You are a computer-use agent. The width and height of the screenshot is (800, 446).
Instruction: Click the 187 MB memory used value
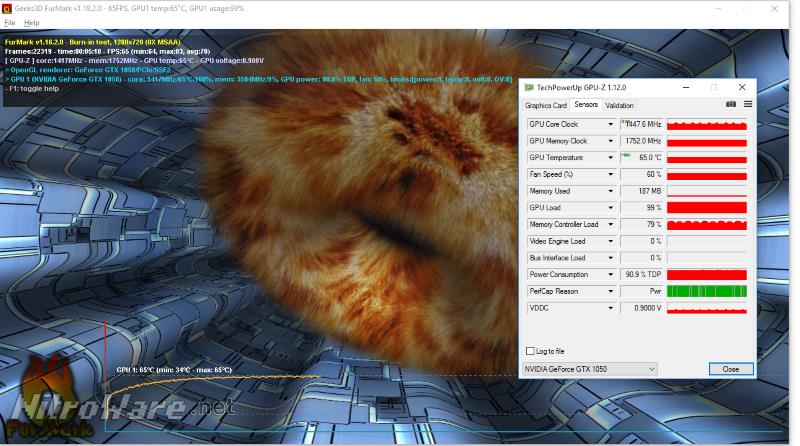pyautogui.click(x=642, y=191)
